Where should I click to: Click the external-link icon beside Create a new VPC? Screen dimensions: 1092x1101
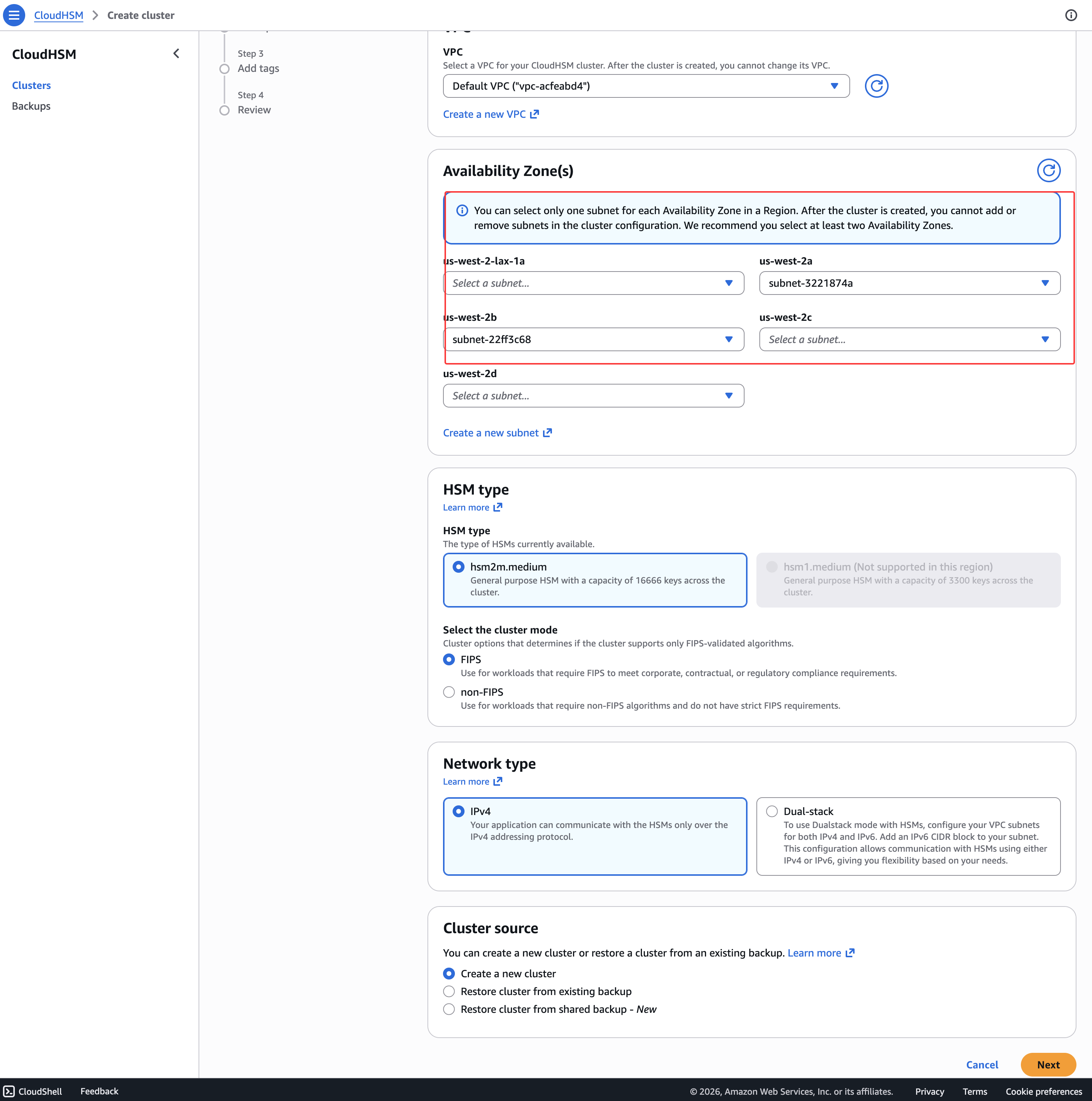click(x=534, y=114)
